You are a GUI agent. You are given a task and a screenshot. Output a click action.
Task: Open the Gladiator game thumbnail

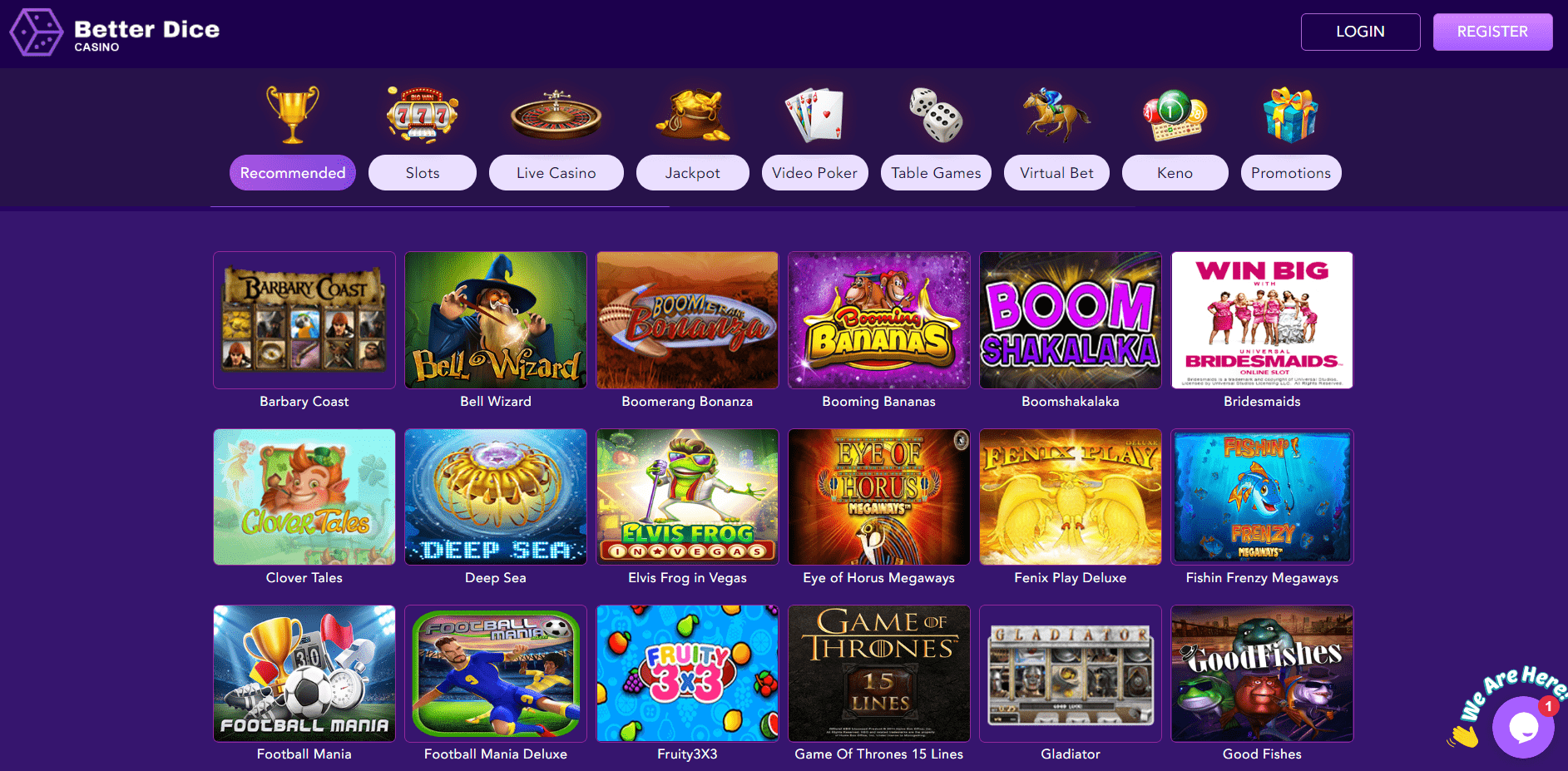(x=1071, y=673)
